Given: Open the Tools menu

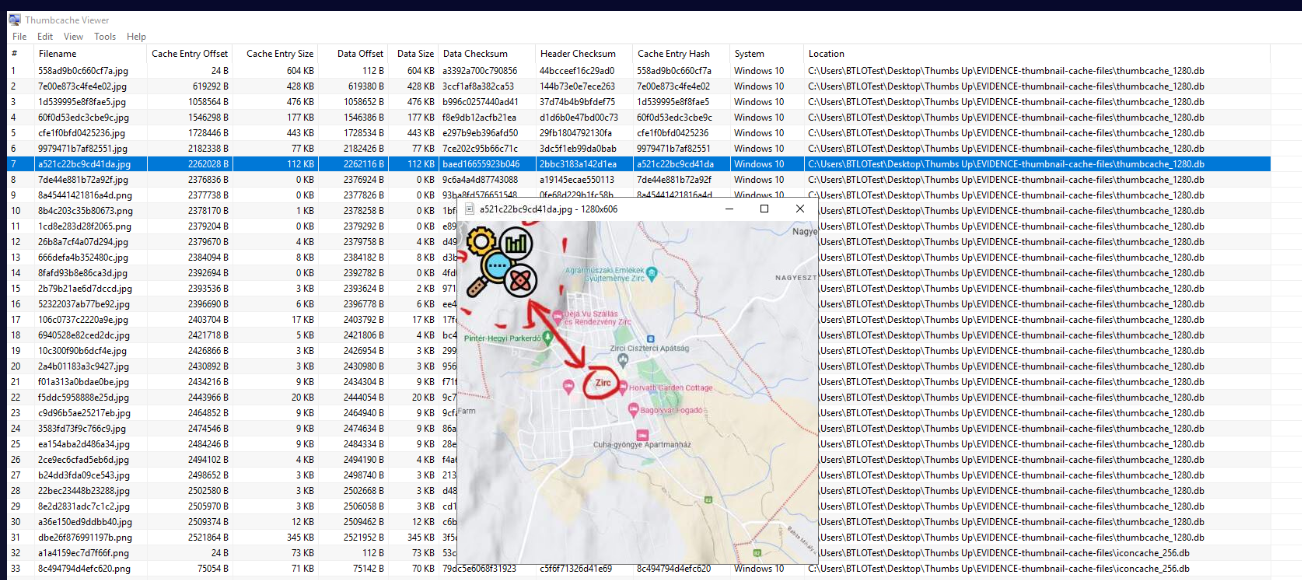Looking at the screenshot, I should point(105,37).
